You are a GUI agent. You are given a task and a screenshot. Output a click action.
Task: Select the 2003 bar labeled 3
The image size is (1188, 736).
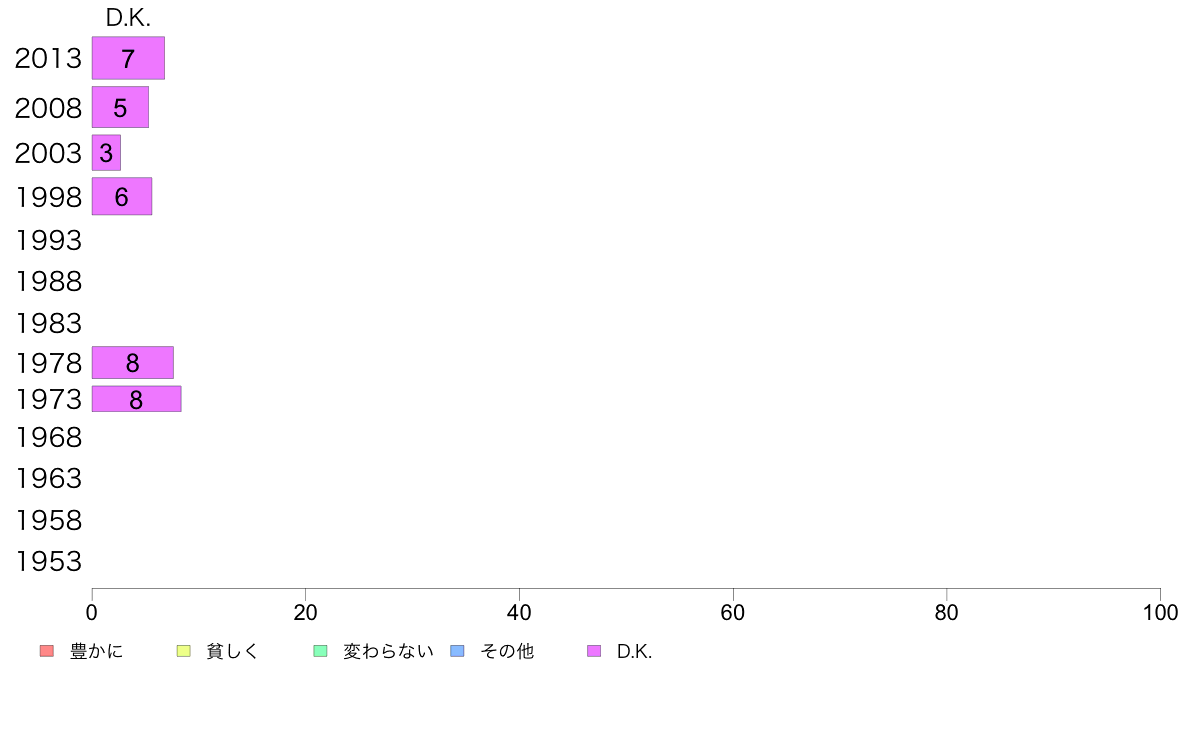(x=106, y=152)
